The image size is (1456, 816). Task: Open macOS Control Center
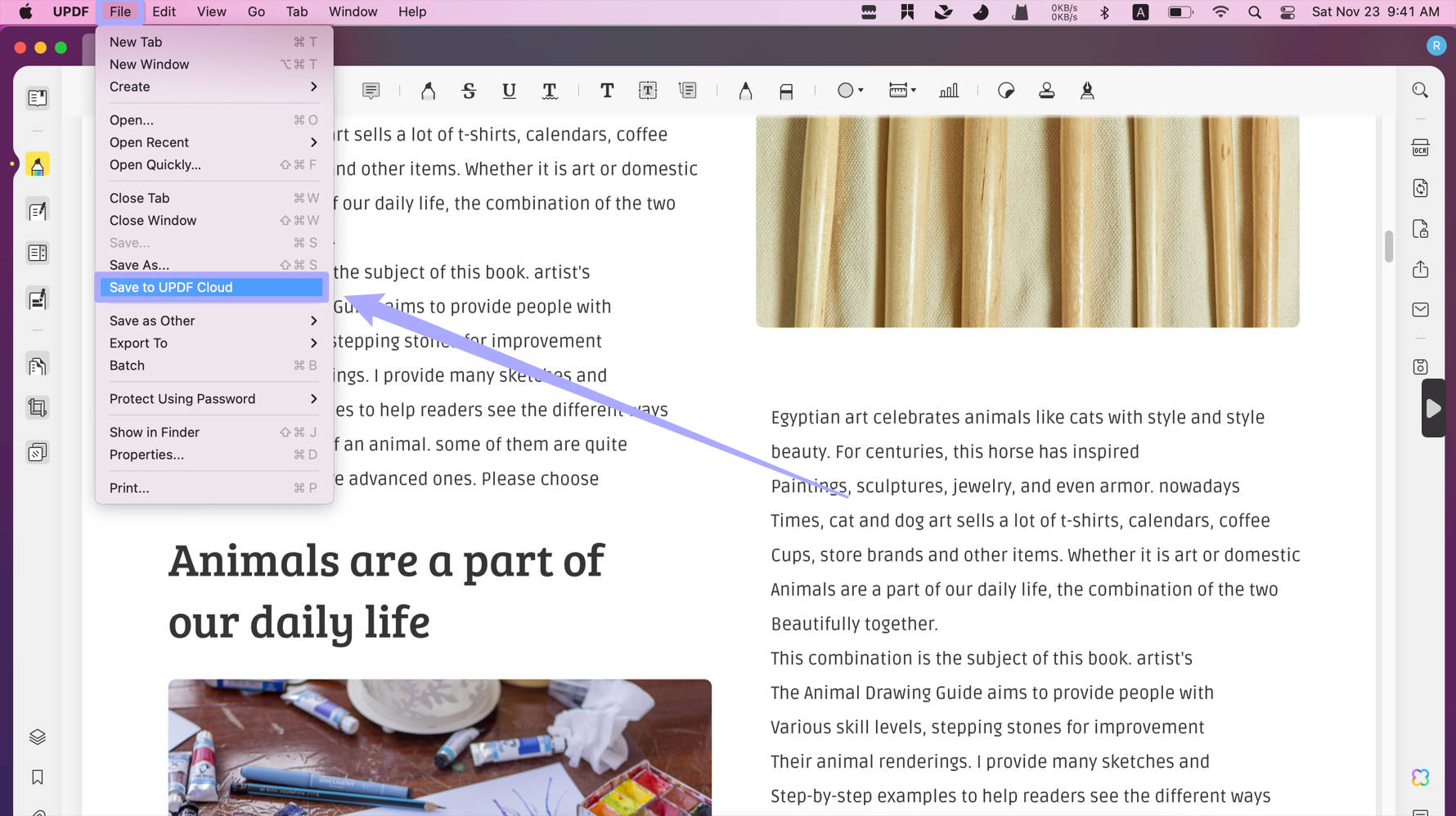point(1287,11)
